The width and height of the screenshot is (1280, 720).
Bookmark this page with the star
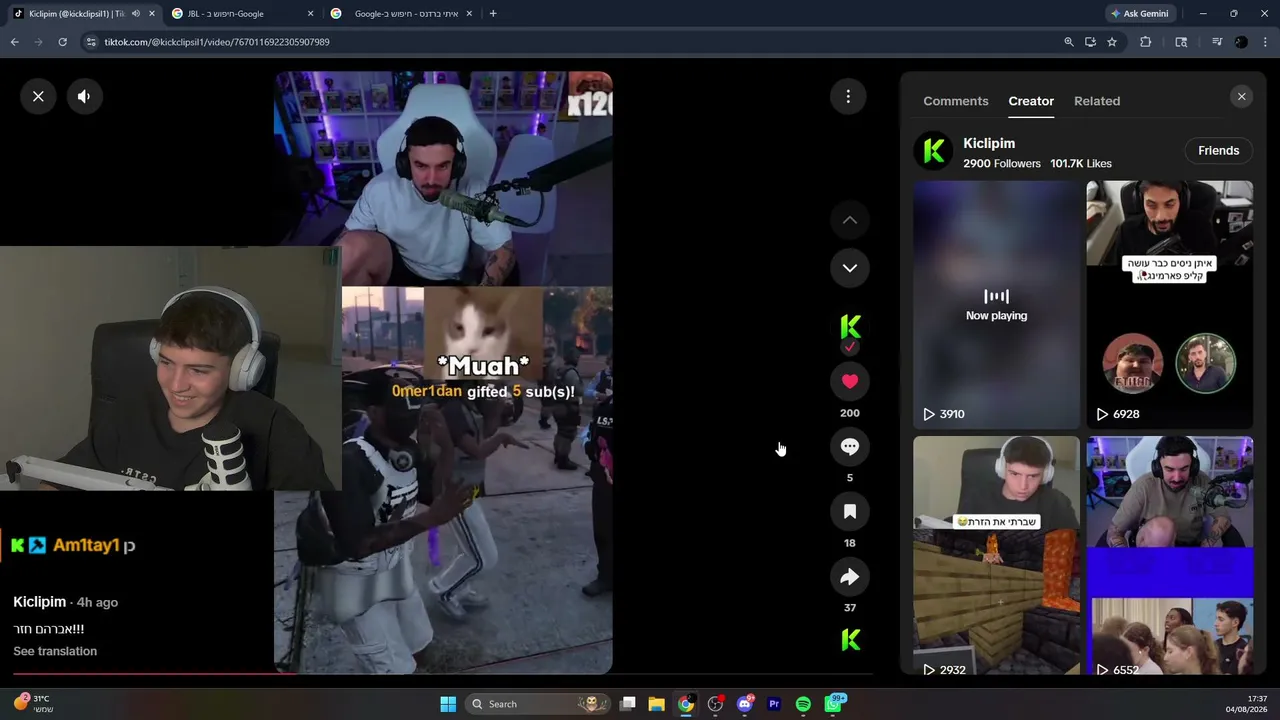(1112, 42)
